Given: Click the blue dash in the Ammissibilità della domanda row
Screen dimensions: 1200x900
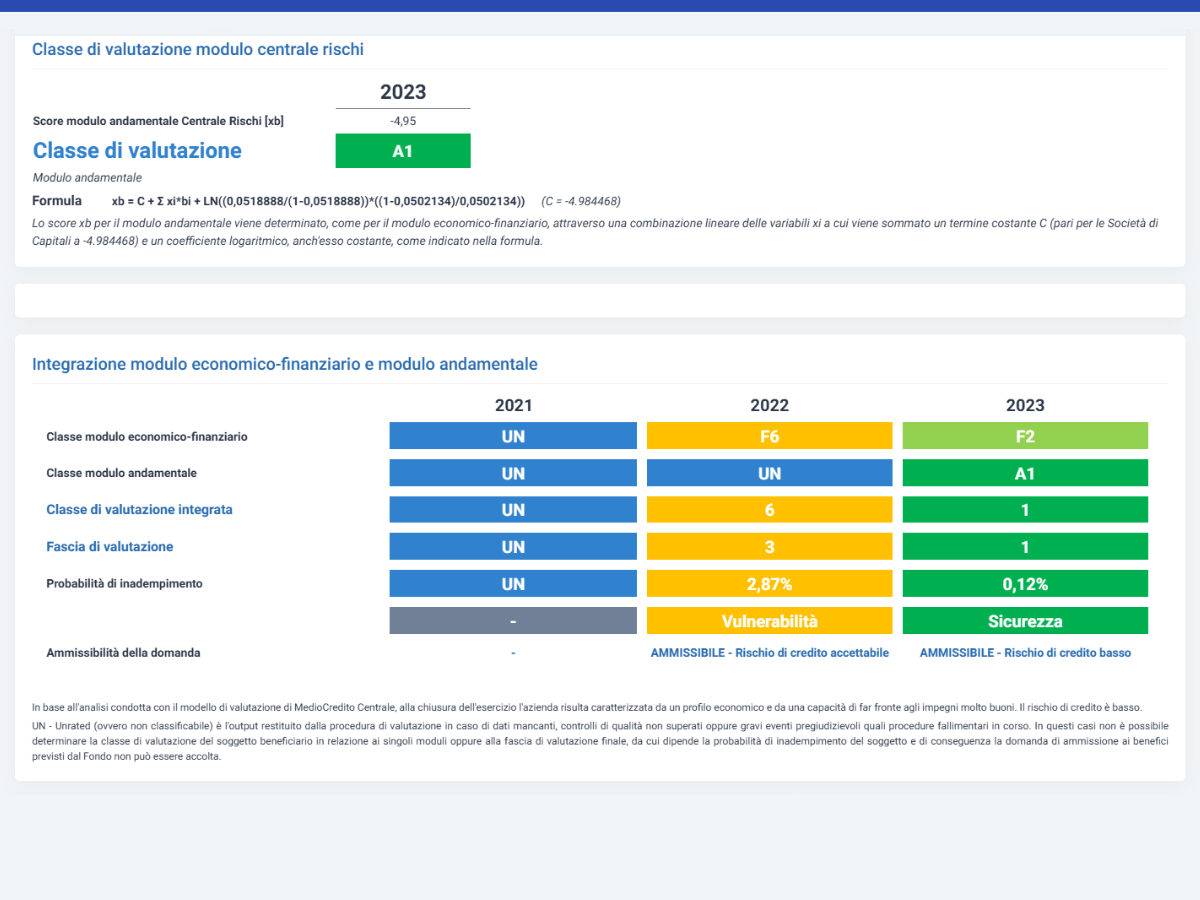Looking at the screenshot, I should (513, 653).
